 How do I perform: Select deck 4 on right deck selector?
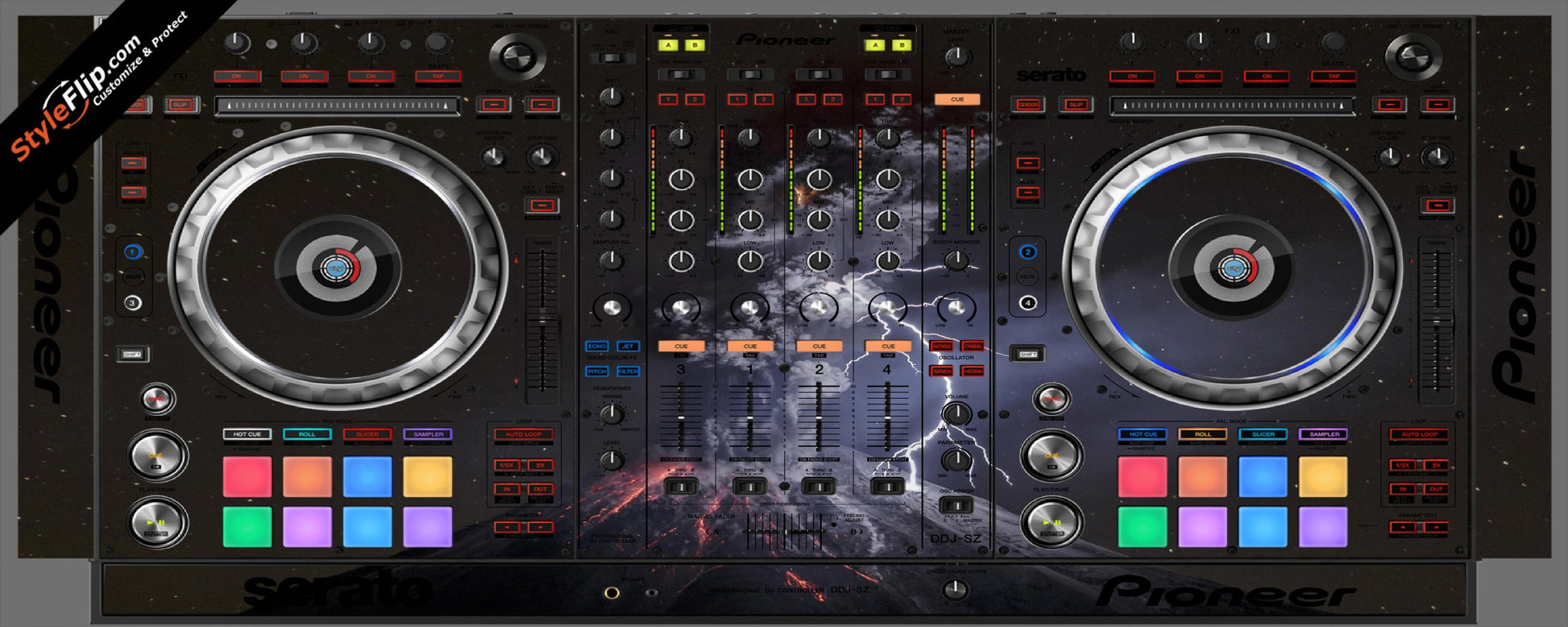click(x=1027, y=303)
